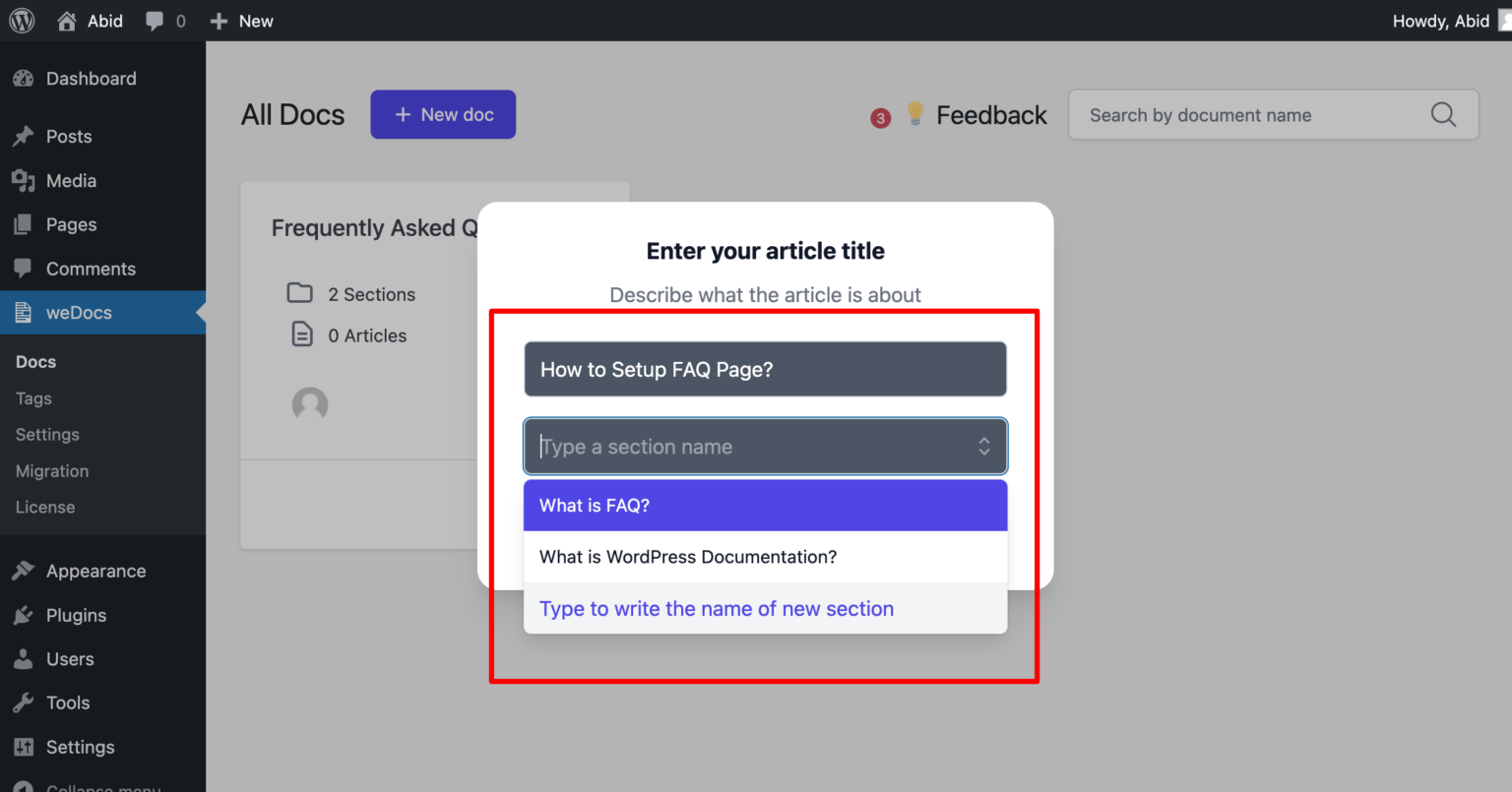Open the Feedback link
Image resolution: width=1512 pixels, height=792 pixels.
click(991, 114)
